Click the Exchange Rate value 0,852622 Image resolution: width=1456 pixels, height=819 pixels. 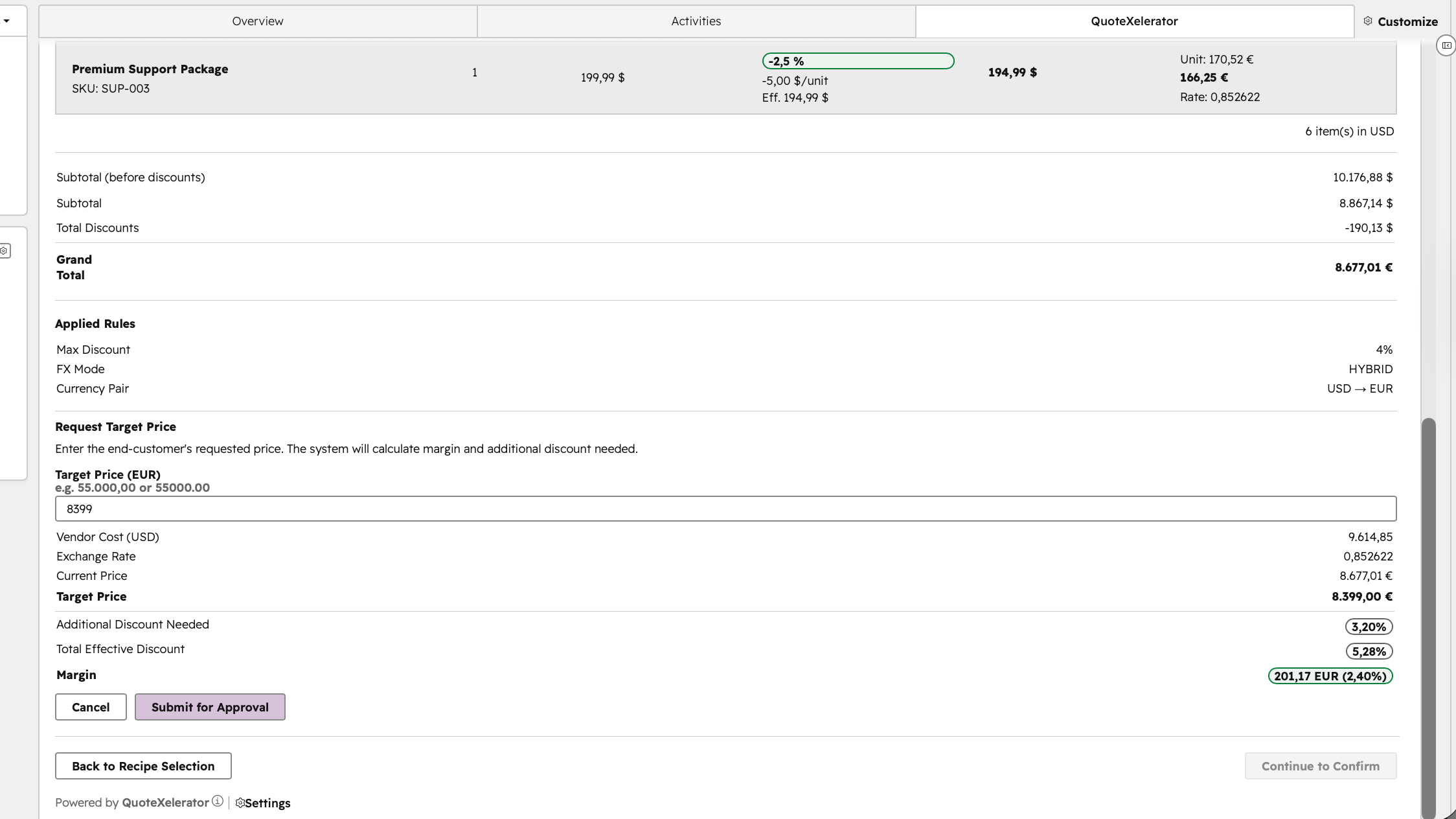(1368, 557)
